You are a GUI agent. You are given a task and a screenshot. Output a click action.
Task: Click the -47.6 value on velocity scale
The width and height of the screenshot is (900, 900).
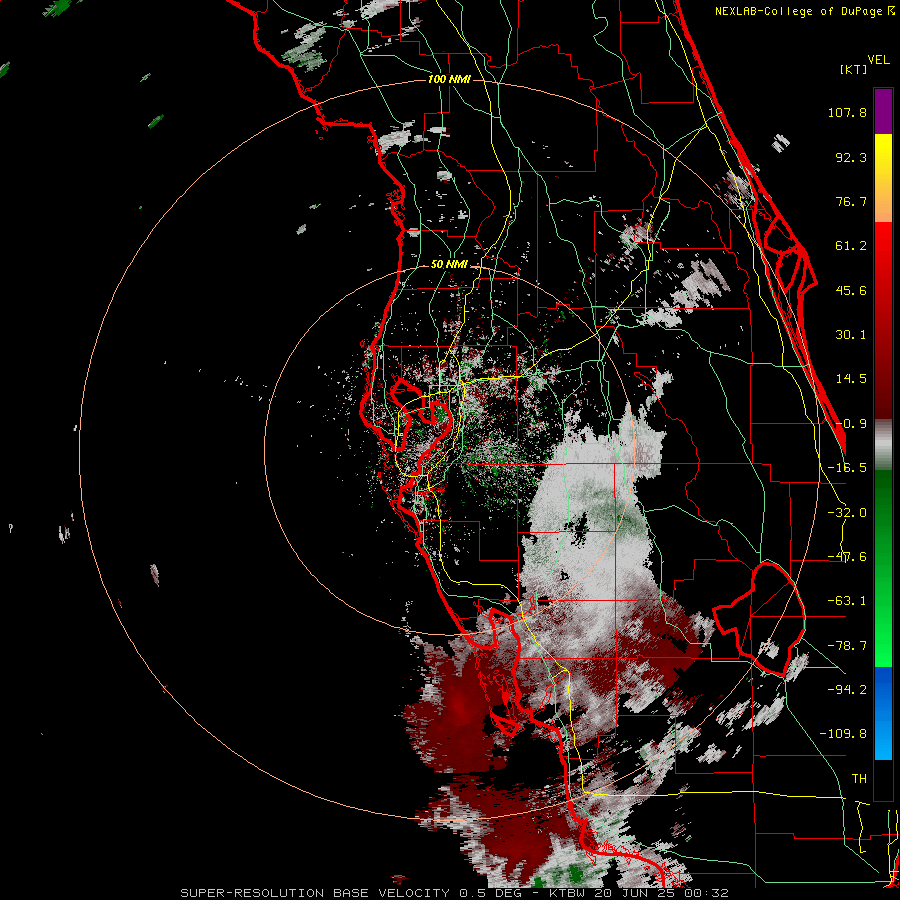[847, 557]
